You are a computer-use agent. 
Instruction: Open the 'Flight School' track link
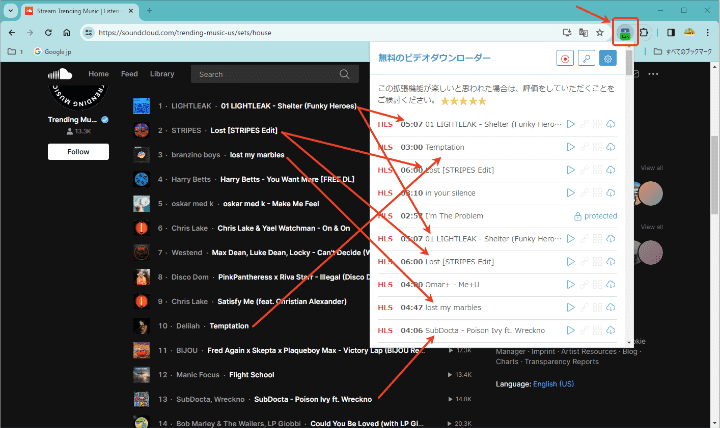pyautogui.click(x=223, y=375)
